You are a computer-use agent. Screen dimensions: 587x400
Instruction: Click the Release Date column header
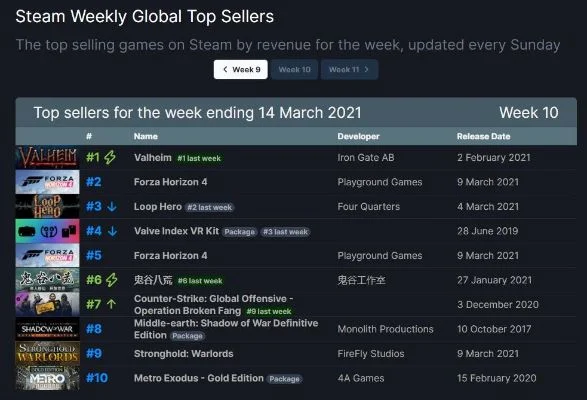point(483,136)
